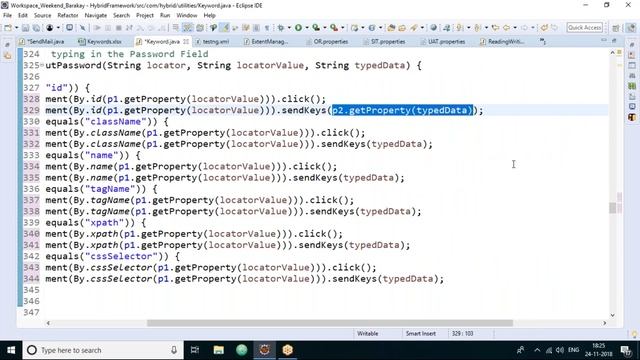640x360 pixels.
Task: Toggle Word Wrap toolbar icon
Action: [246, 28]
